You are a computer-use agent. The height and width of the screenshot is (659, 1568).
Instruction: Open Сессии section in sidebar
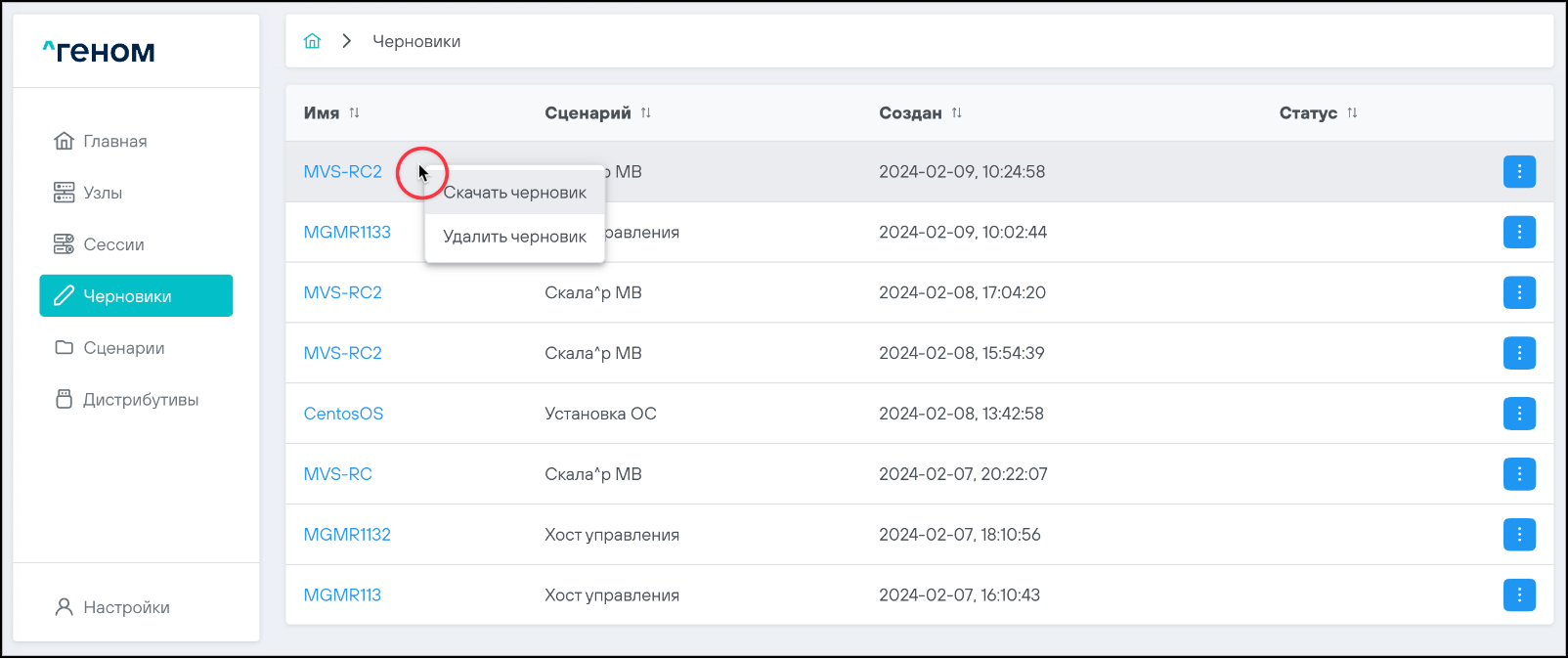(x=113, y=244)
